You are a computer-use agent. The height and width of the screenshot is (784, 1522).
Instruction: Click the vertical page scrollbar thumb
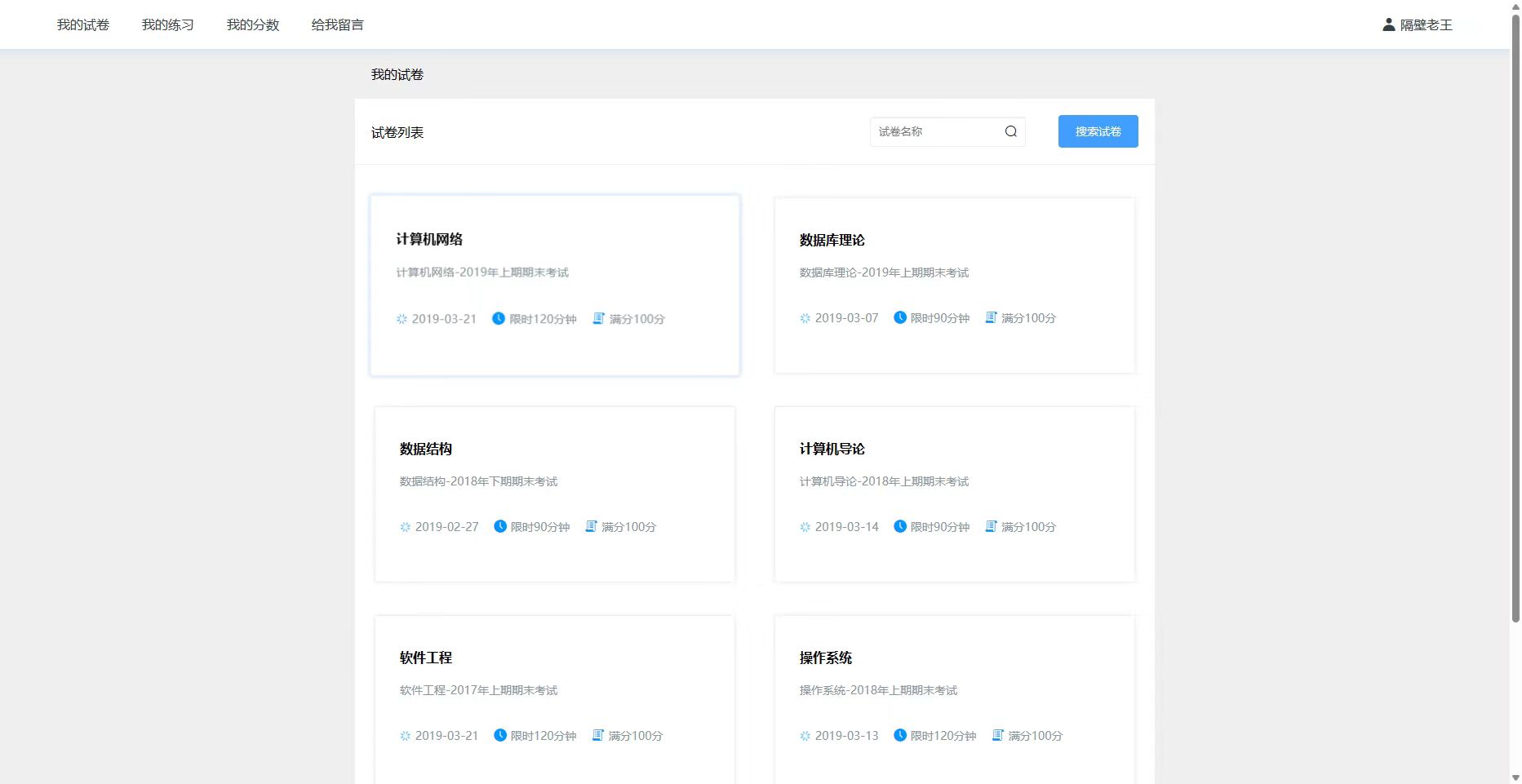point(1515,317)
